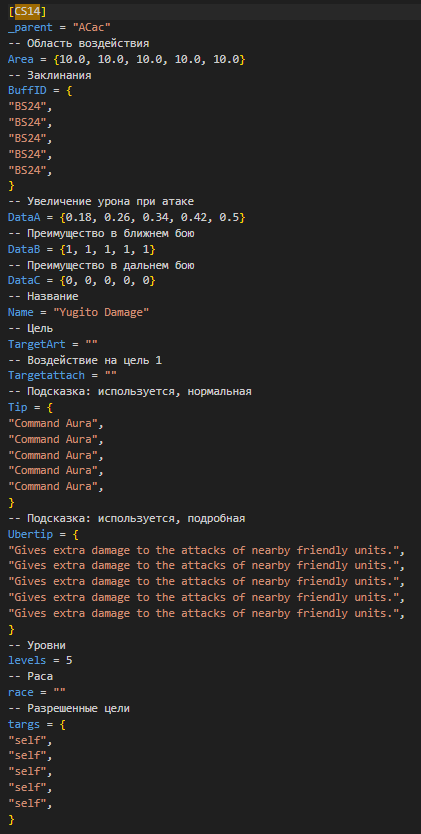The image size is (421, 834).
Task: Click the Tip table opening brace
Action: coord(43,407)
